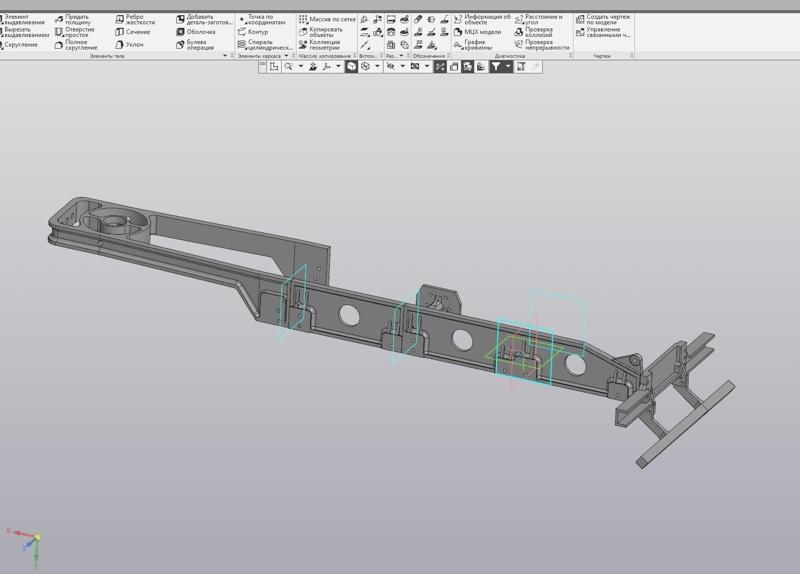Open График кривизны tool
The height and width of the screenshot is (574, 800).
[473, 45]
